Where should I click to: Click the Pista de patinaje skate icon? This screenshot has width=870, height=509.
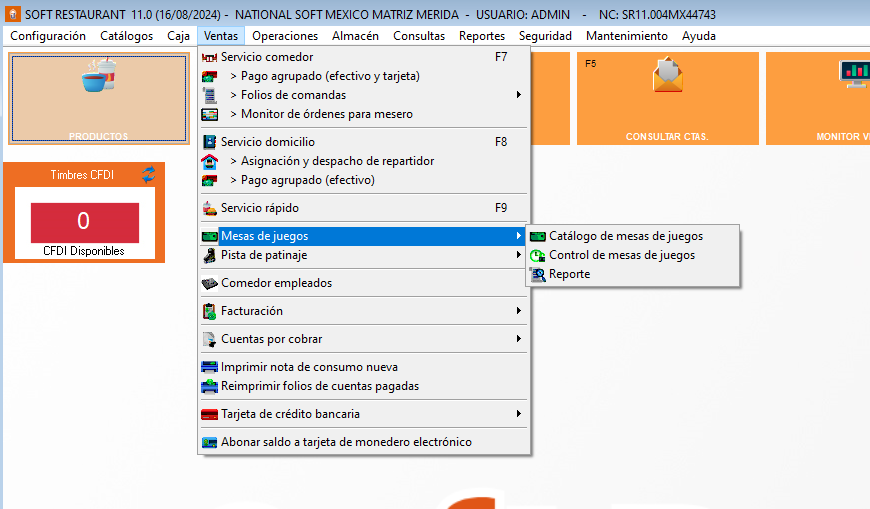coord(209,255)
